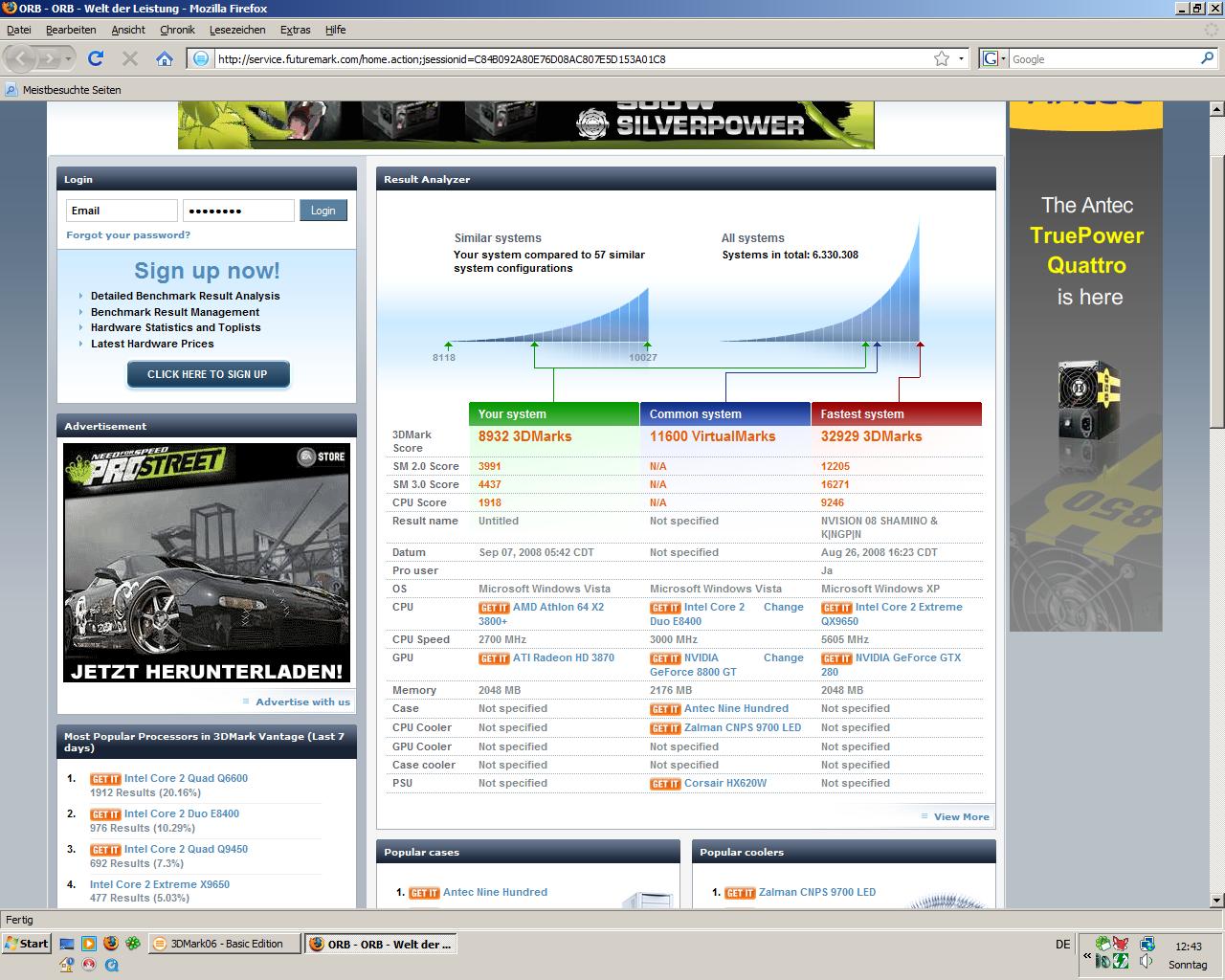The height and width of the screenshot is (980, 1225).
Task: Click Change link next to GeForce 8800 GT
Action: pos(783,657)
